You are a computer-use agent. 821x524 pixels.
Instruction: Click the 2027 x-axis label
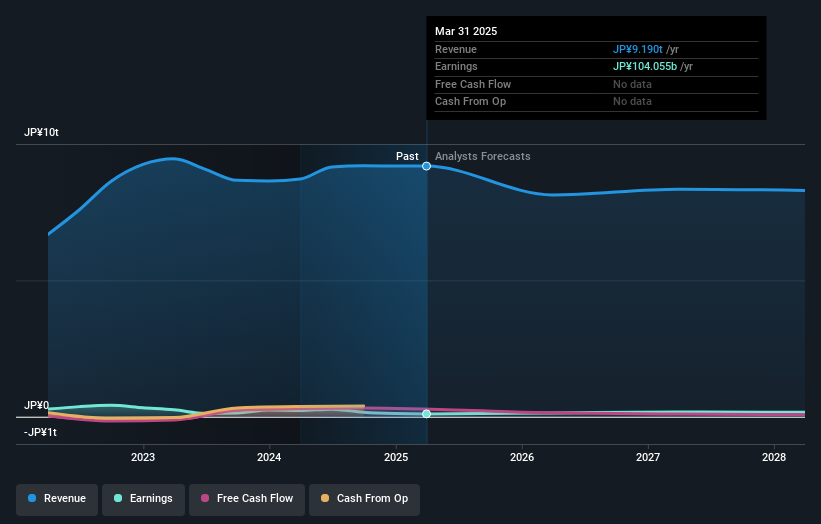pyautogui.click(x=648, y=457)
